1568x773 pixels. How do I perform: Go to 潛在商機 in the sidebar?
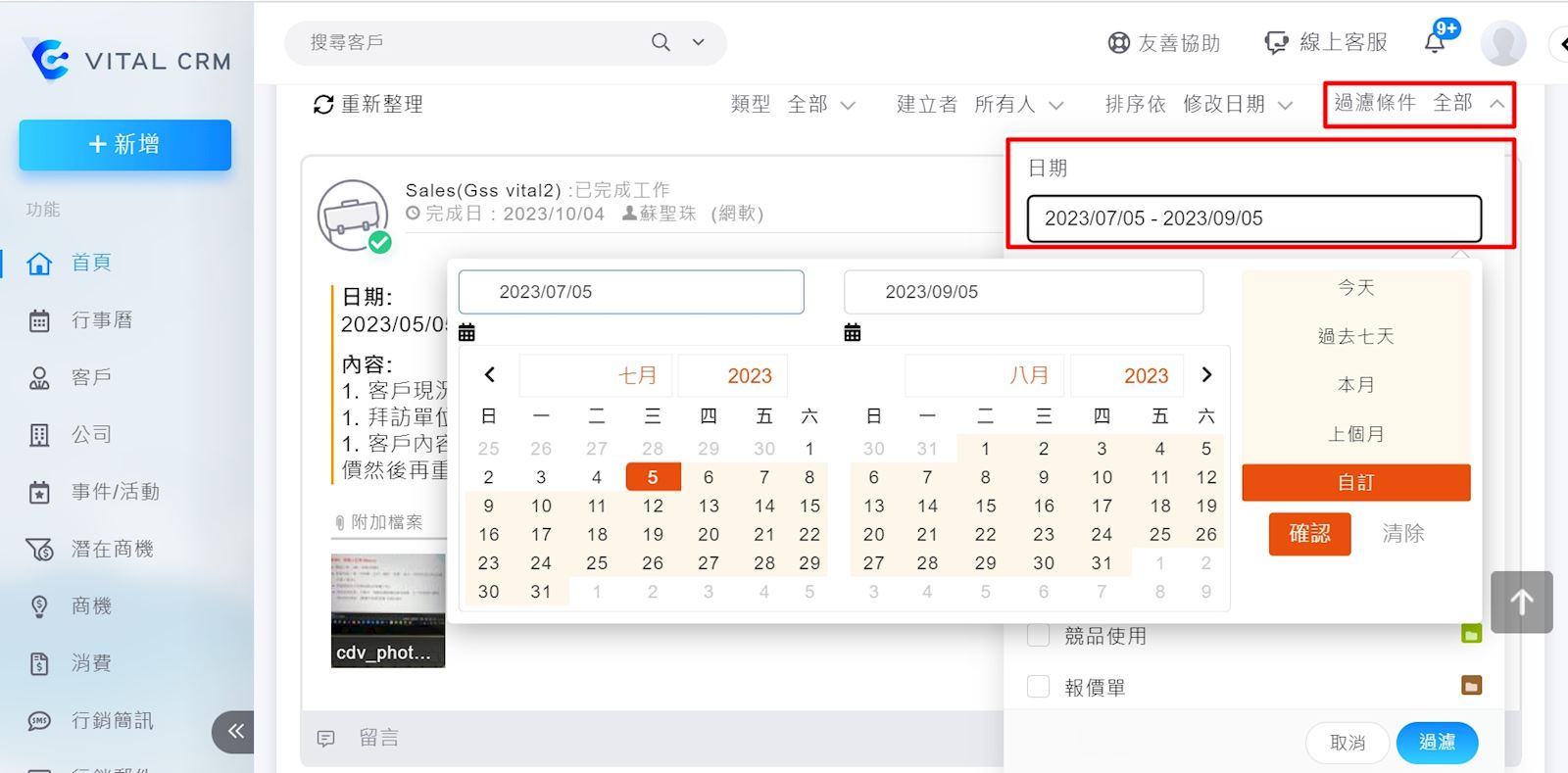tap(112, 550)
